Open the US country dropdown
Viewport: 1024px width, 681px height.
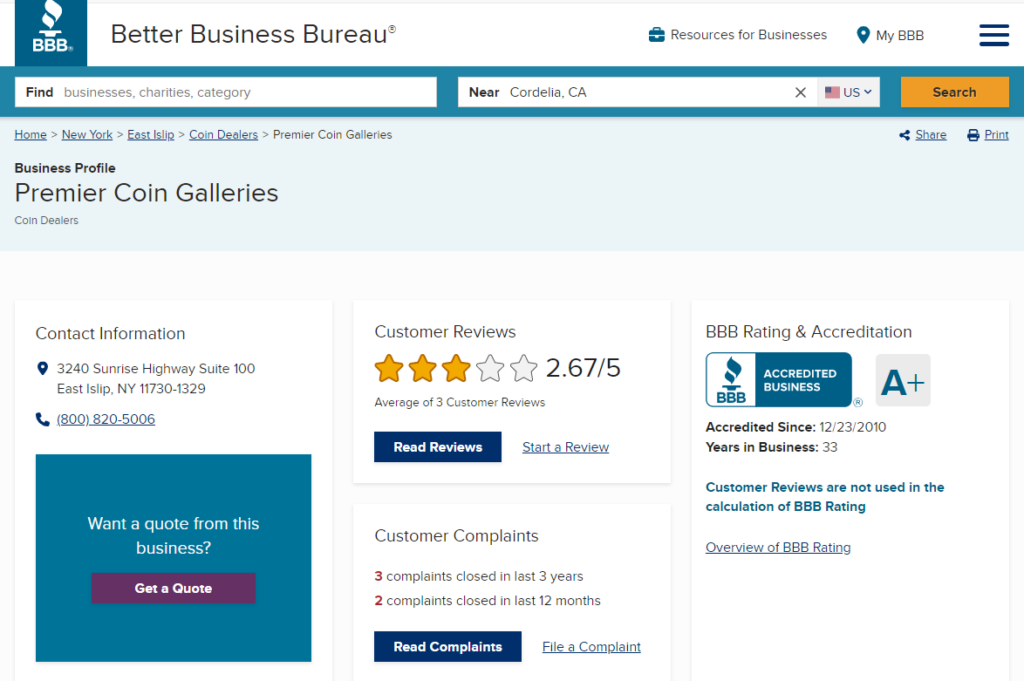[848, 92]
